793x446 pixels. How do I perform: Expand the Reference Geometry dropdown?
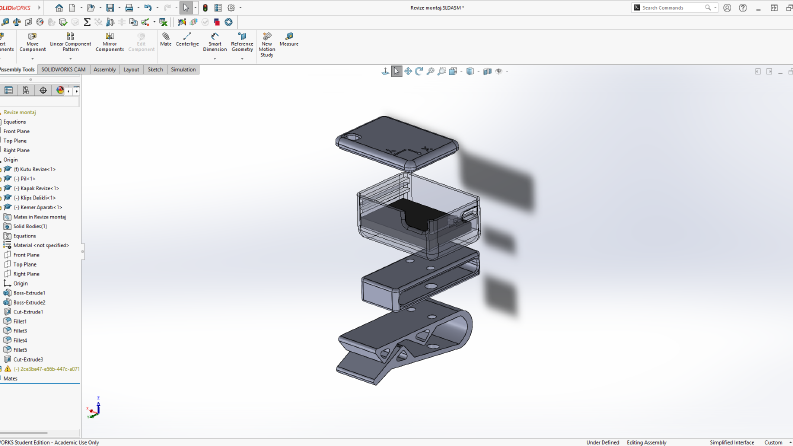coord(242,59)
